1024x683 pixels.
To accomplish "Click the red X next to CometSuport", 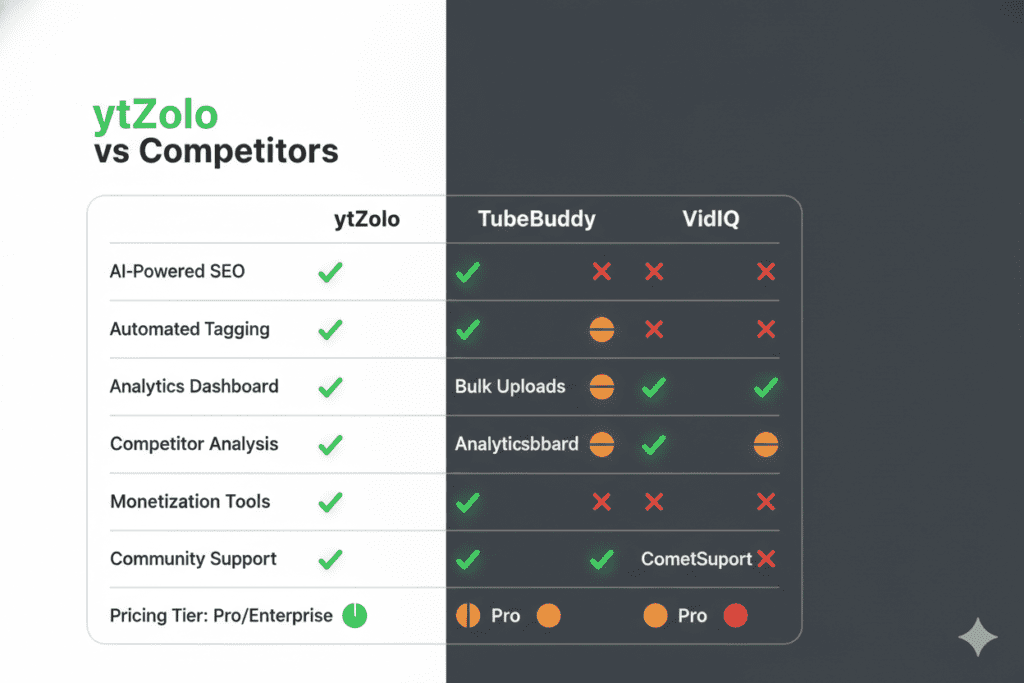I will [x=767, y=559].
